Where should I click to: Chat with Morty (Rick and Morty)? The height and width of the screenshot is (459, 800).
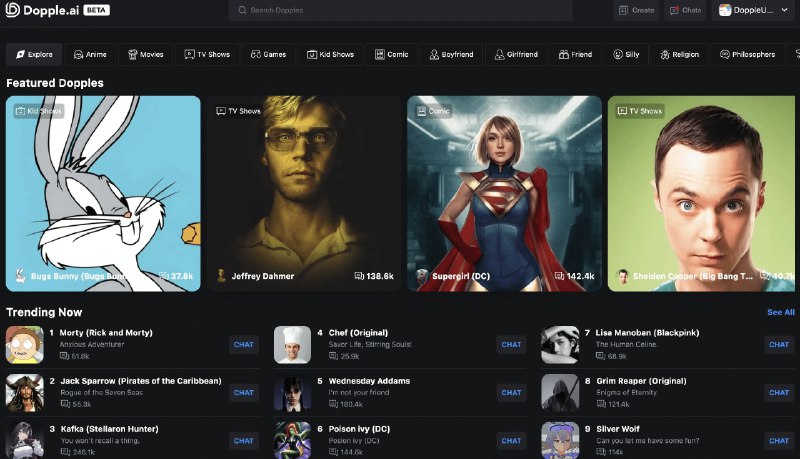(243, 345)
